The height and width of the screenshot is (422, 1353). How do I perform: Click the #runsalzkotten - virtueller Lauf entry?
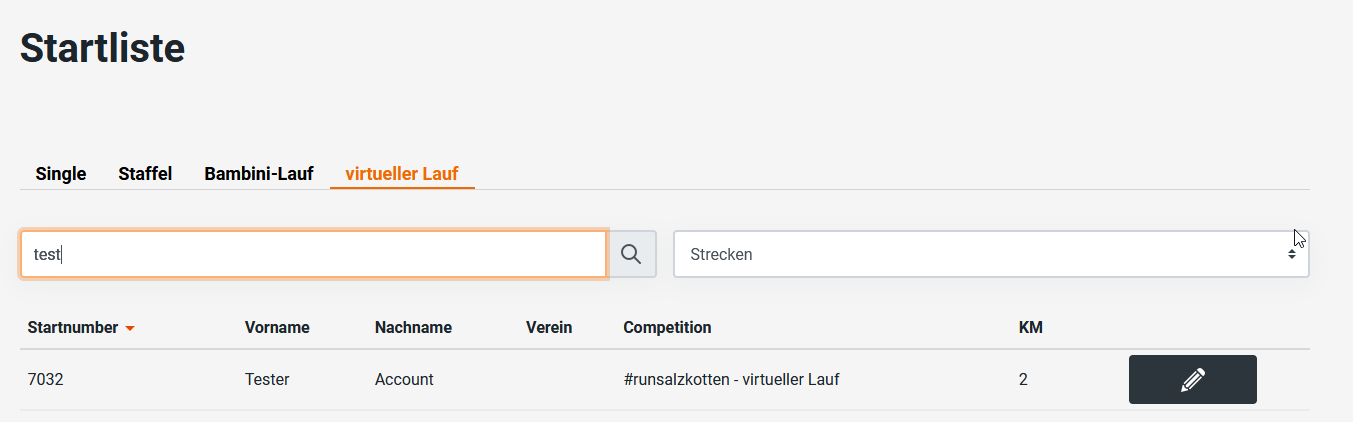pyautogui.click(x=731, y=380)
